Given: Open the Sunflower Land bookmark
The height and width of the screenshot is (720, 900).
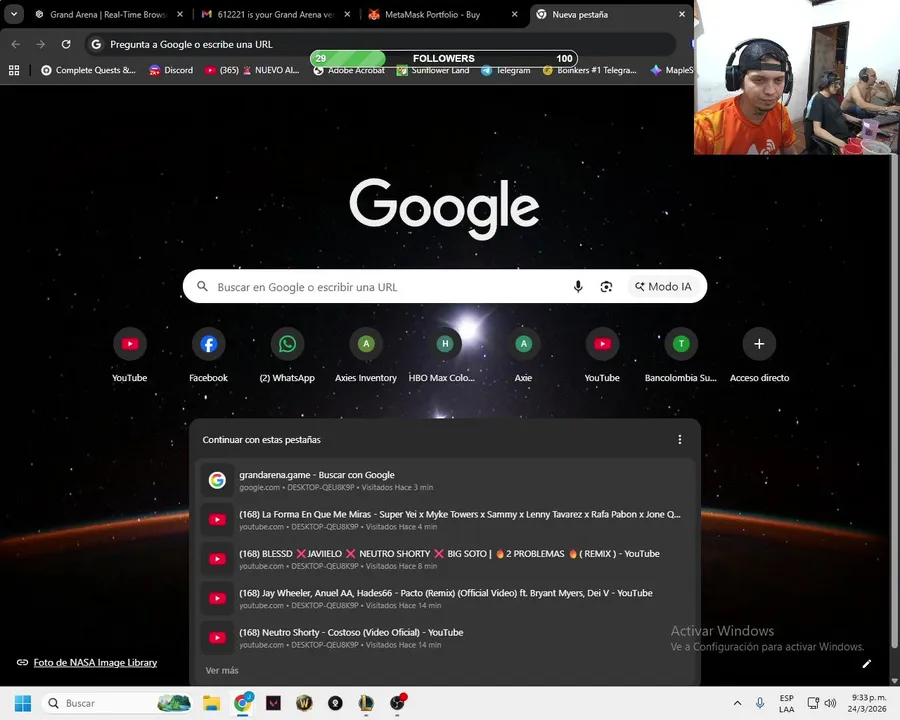Looking at the screenshot, I should click(433, 71).
